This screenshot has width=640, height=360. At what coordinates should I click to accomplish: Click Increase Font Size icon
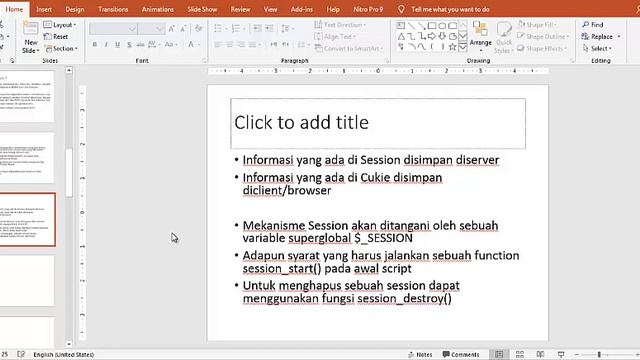pos(171,29)
